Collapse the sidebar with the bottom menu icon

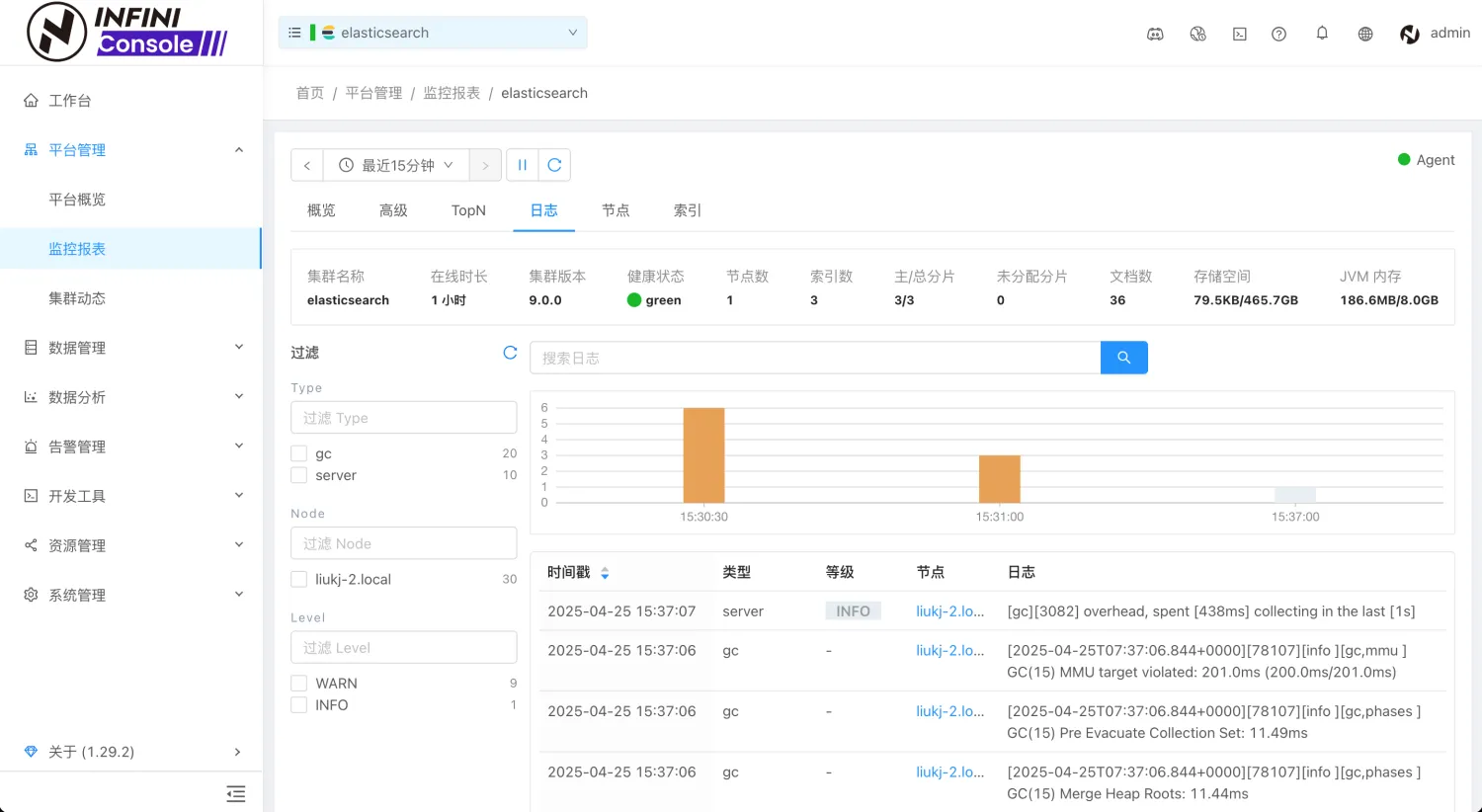point(235,793)
